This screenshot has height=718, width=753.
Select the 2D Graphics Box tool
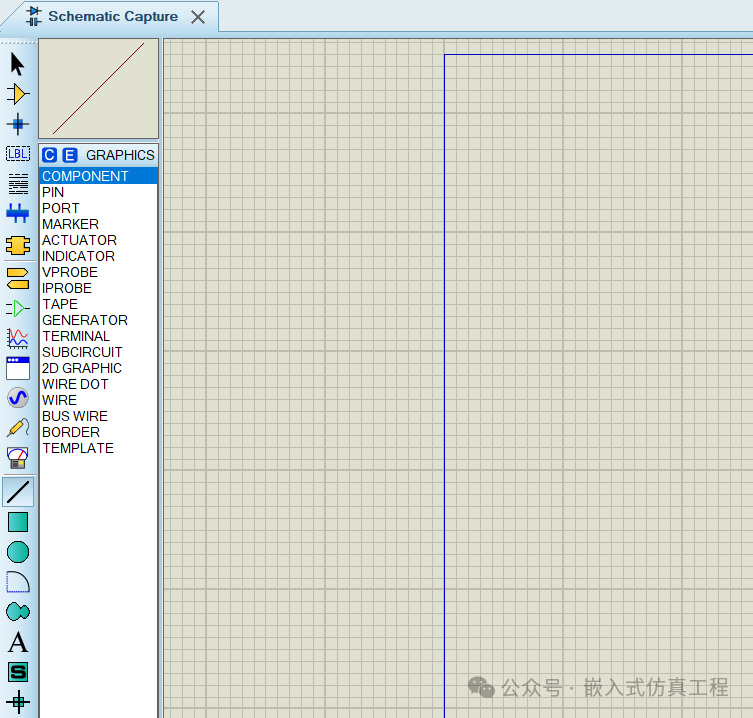point(18,522)
